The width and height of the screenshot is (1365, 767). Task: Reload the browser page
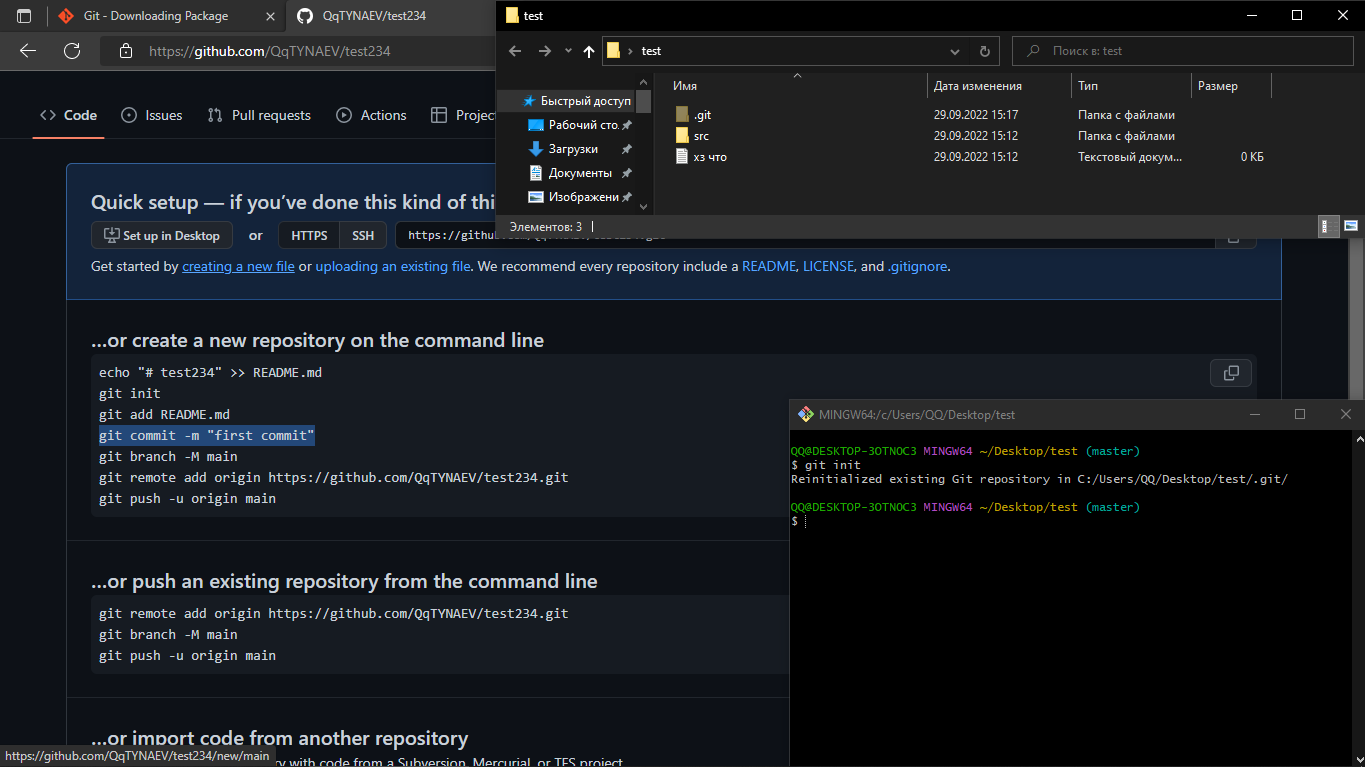(x=72, y=51)
